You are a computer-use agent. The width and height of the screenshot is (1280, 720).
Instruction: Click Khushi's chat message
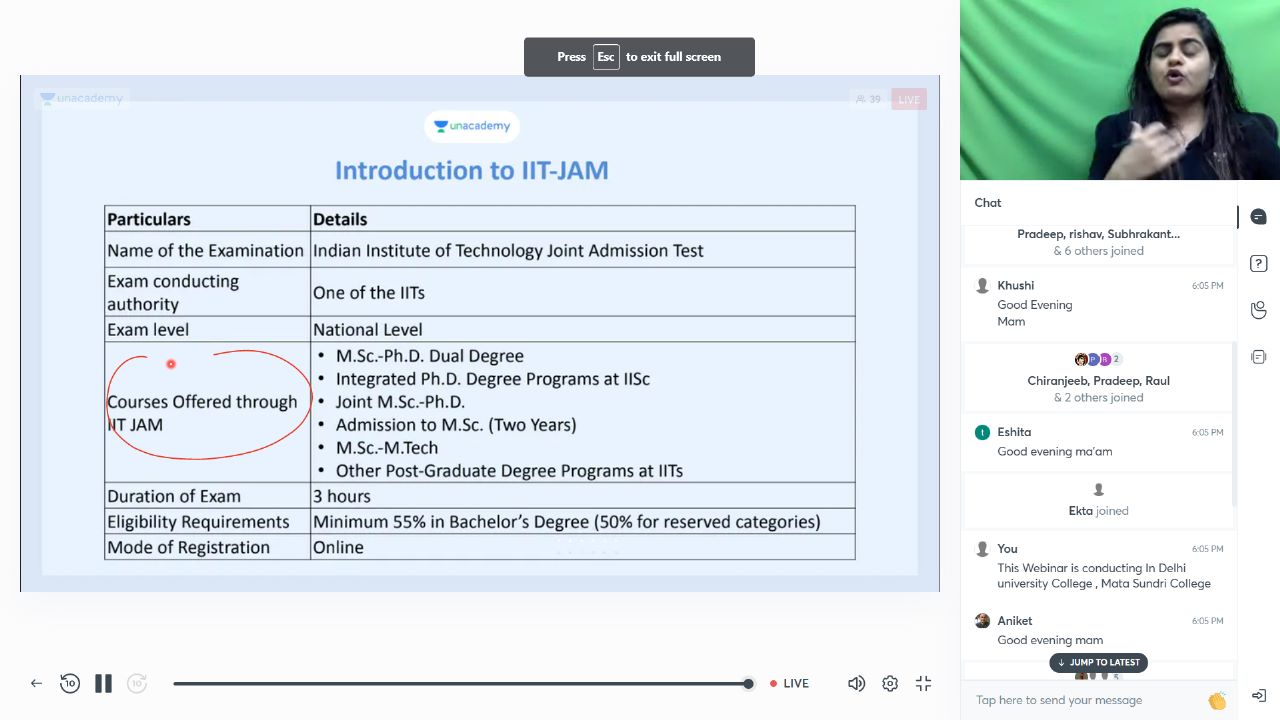[1034, 312]
